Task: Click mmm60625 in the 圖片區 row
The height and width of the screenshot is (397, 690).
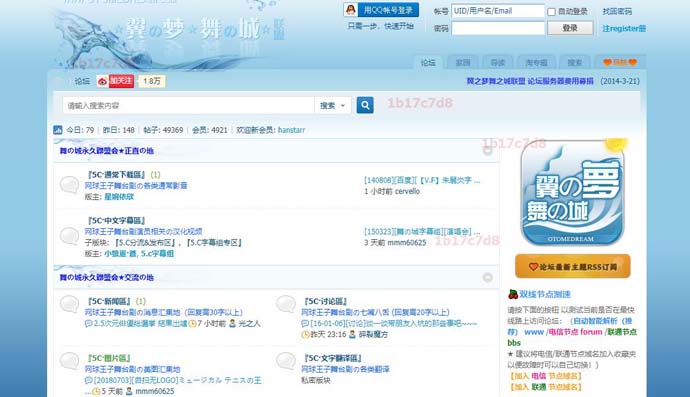Action: click(155, 391)
